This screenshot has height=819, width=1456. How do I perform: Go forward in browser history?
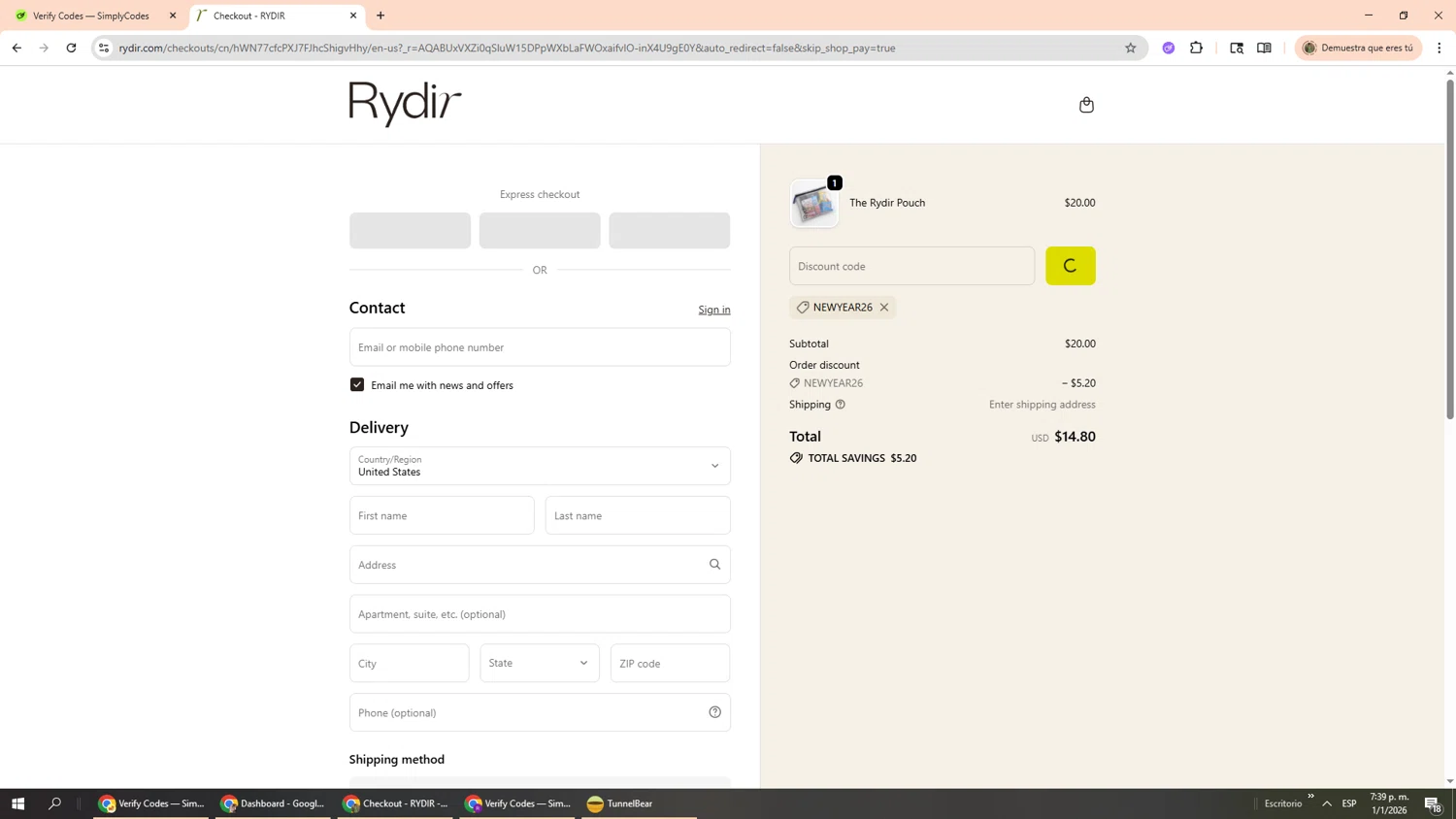click(x=44, y=48)
